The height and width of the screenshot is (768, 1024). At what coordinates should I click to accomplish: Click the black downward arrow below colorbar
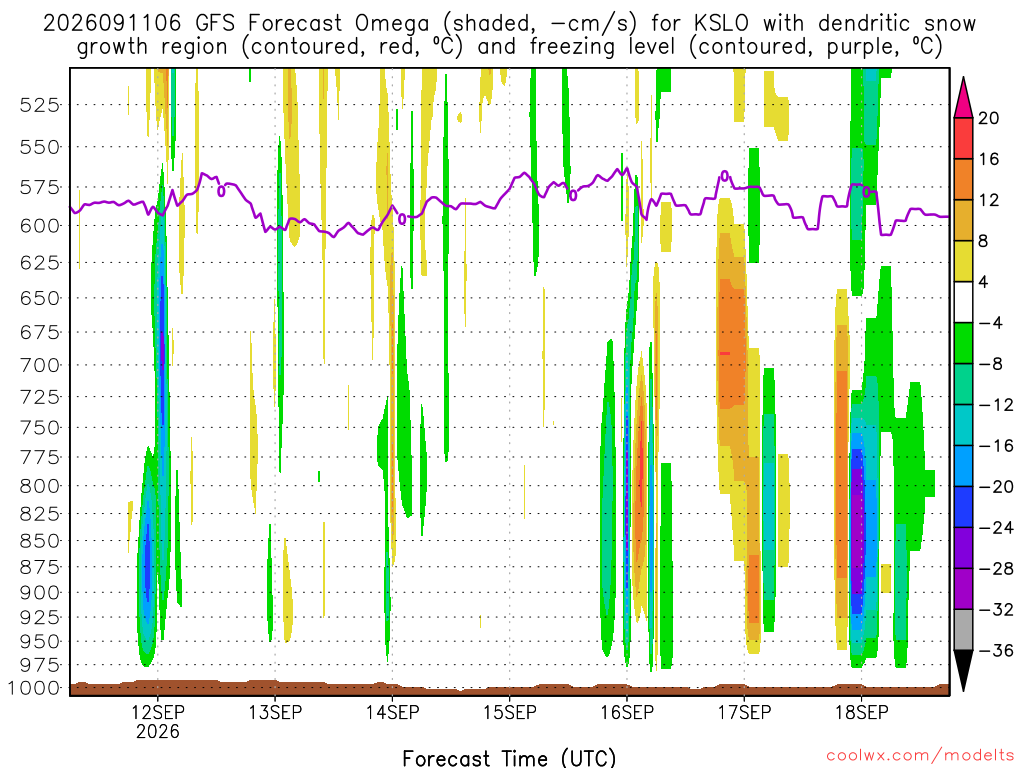[963, 671]
